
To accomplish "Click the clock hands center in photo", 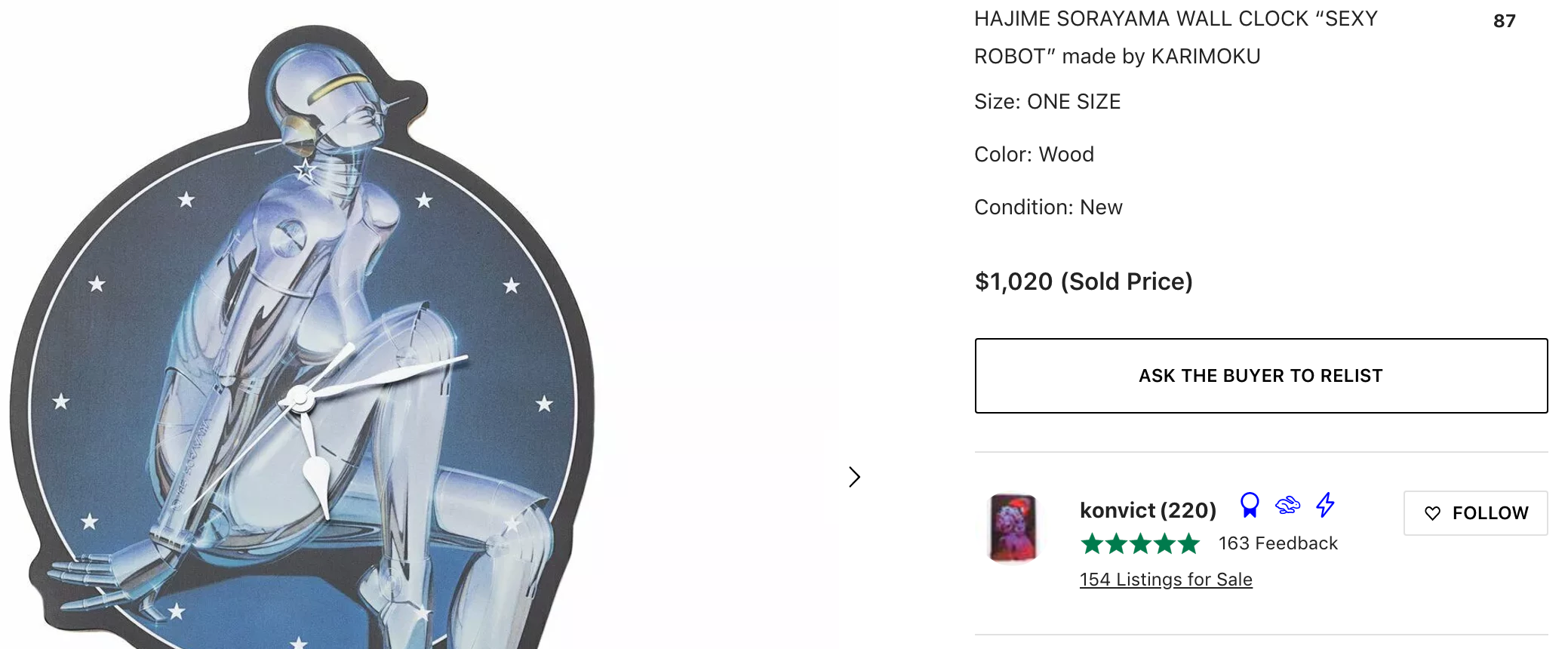I will [300, 398].
